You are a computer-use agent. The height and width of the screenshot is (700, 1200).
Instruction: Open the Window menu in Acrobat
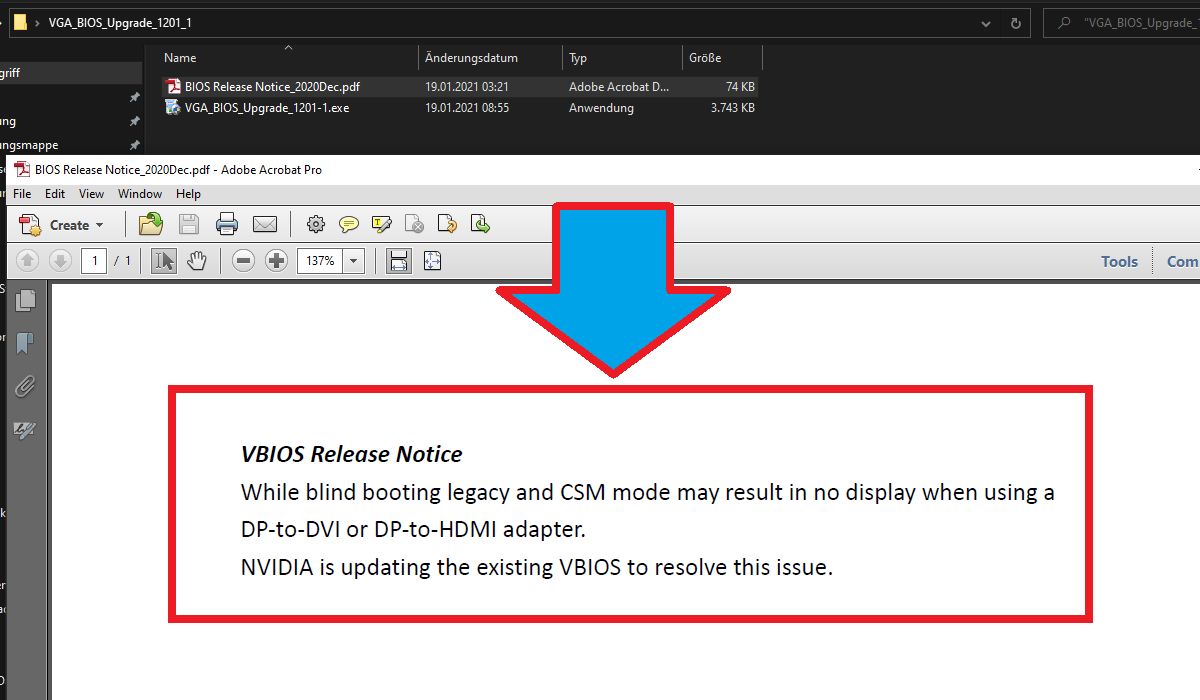tap(140, 194)
